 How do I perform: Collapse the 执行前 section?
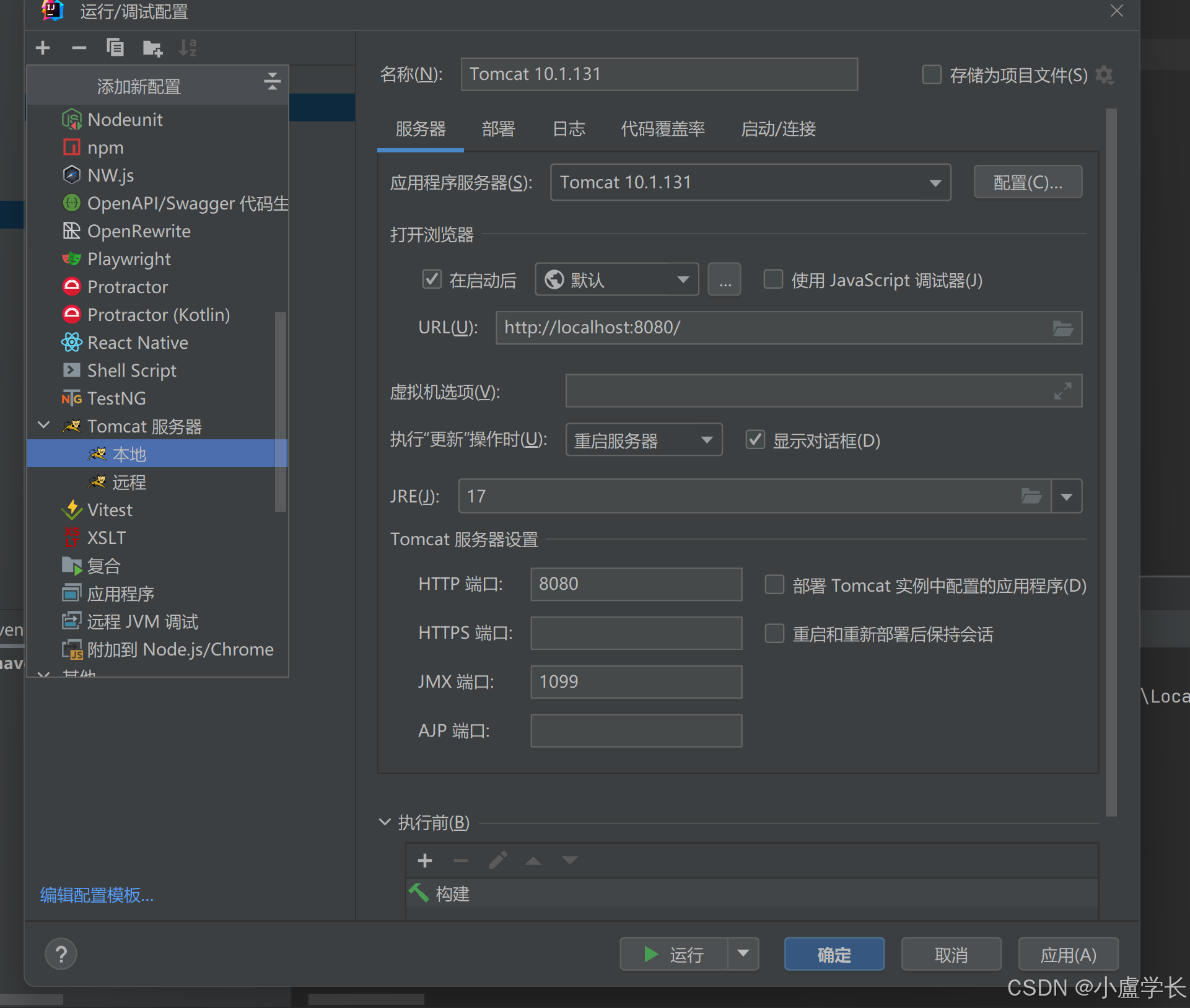(385, 822)
